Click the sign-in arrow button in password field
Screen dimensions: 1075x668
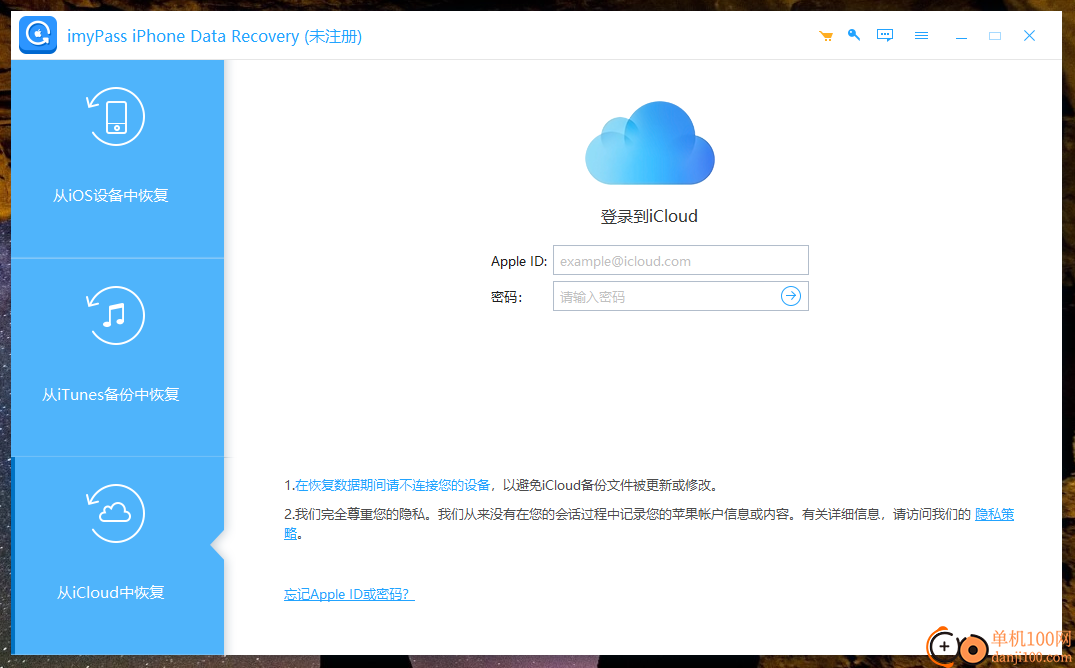(790, 296)
